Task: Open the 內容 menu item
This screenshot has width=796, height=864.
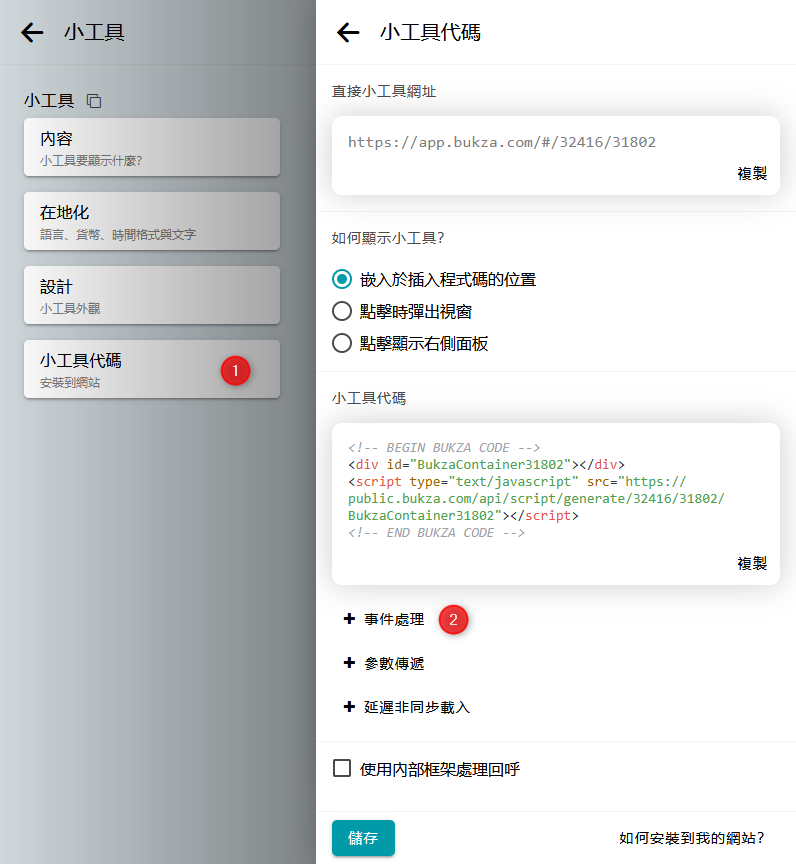Action: click(x=152, y=147)
